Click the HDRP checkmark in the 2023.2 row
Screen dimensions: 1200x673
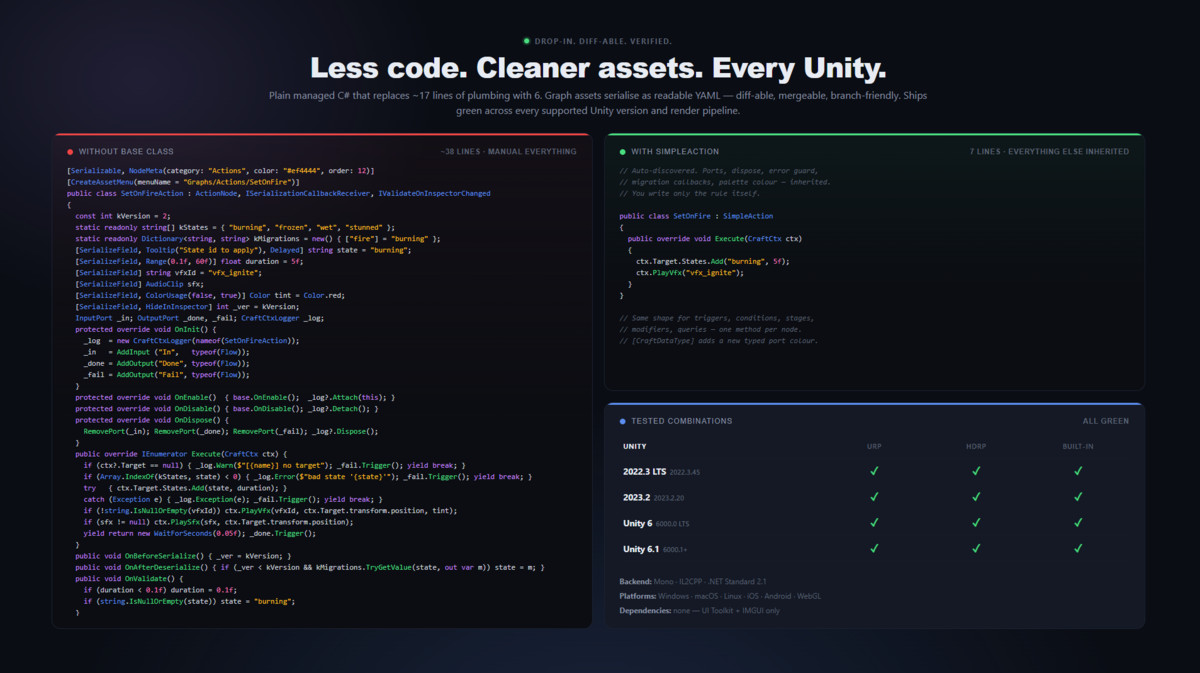point(976,496)
